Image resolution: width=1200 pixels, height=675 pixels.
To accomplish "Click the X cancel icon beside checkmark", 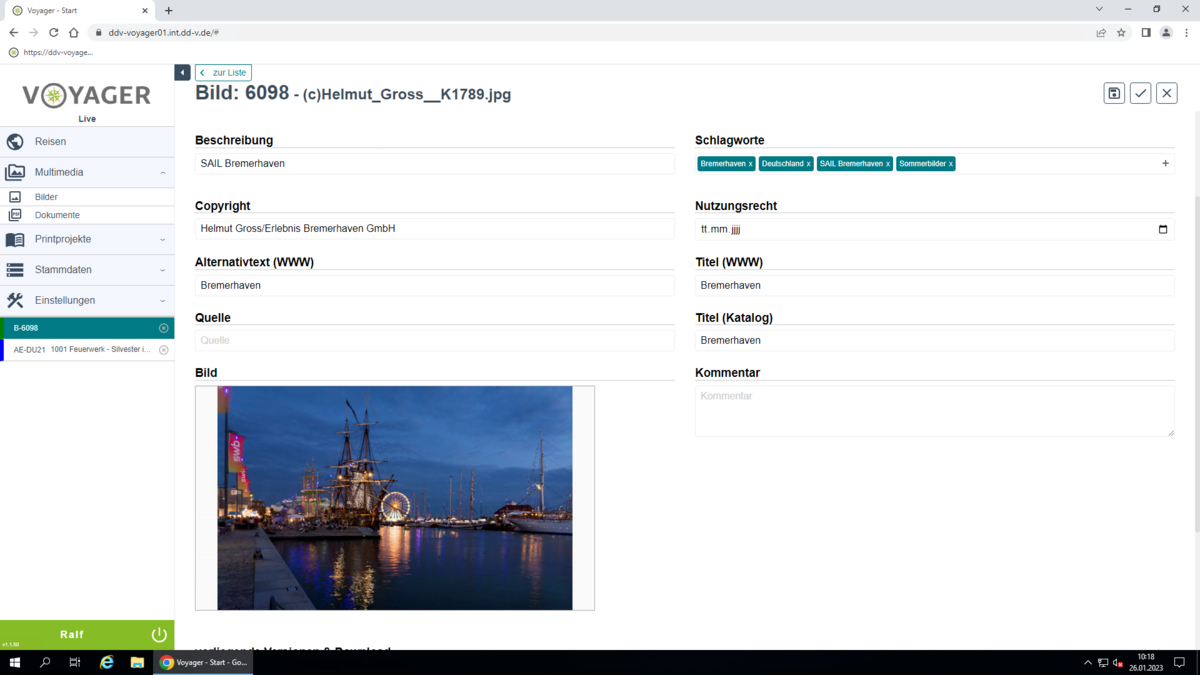I will [x=1167, y=93].
